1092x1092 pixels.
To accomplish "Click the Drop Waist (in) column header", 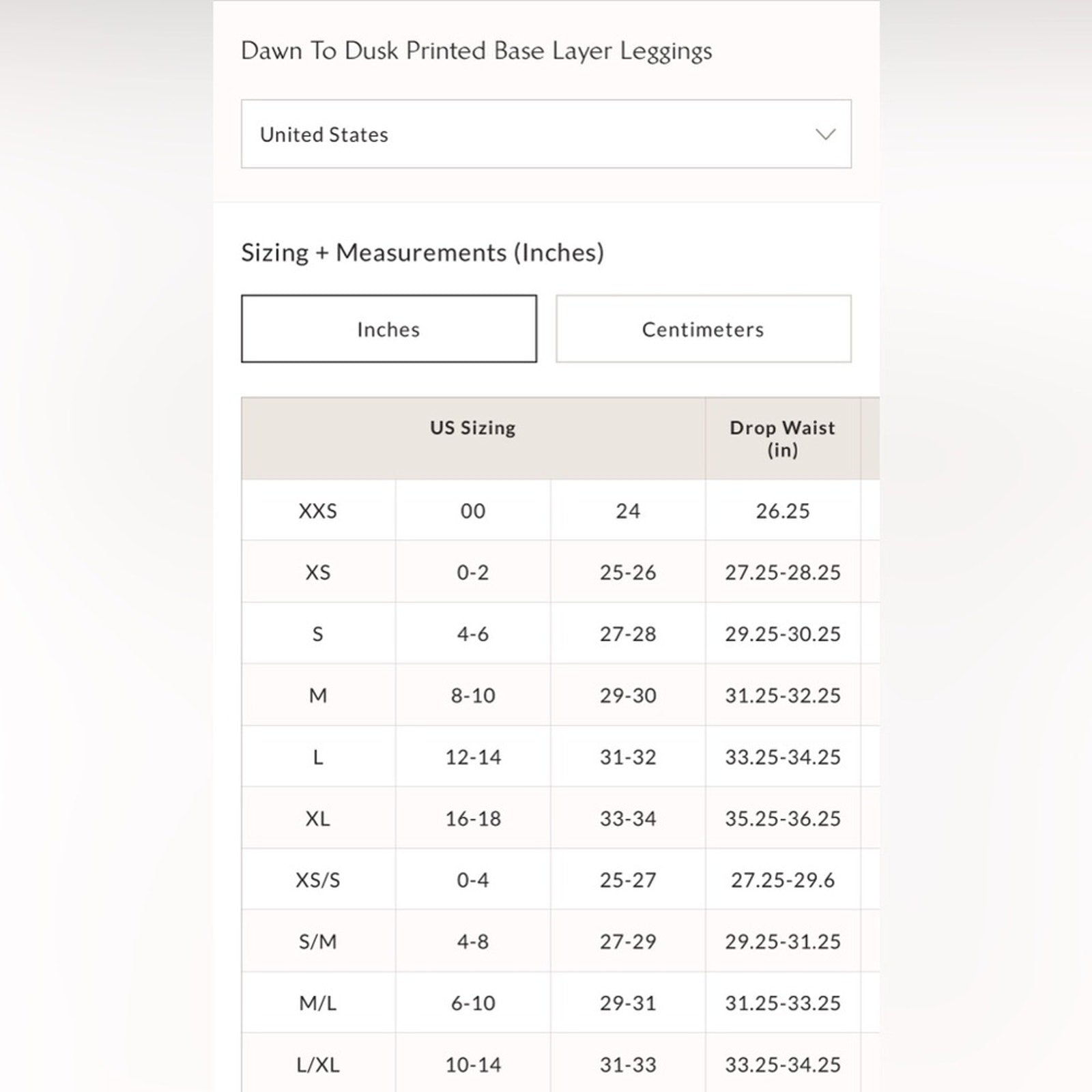I will click(x=782, y=438).
